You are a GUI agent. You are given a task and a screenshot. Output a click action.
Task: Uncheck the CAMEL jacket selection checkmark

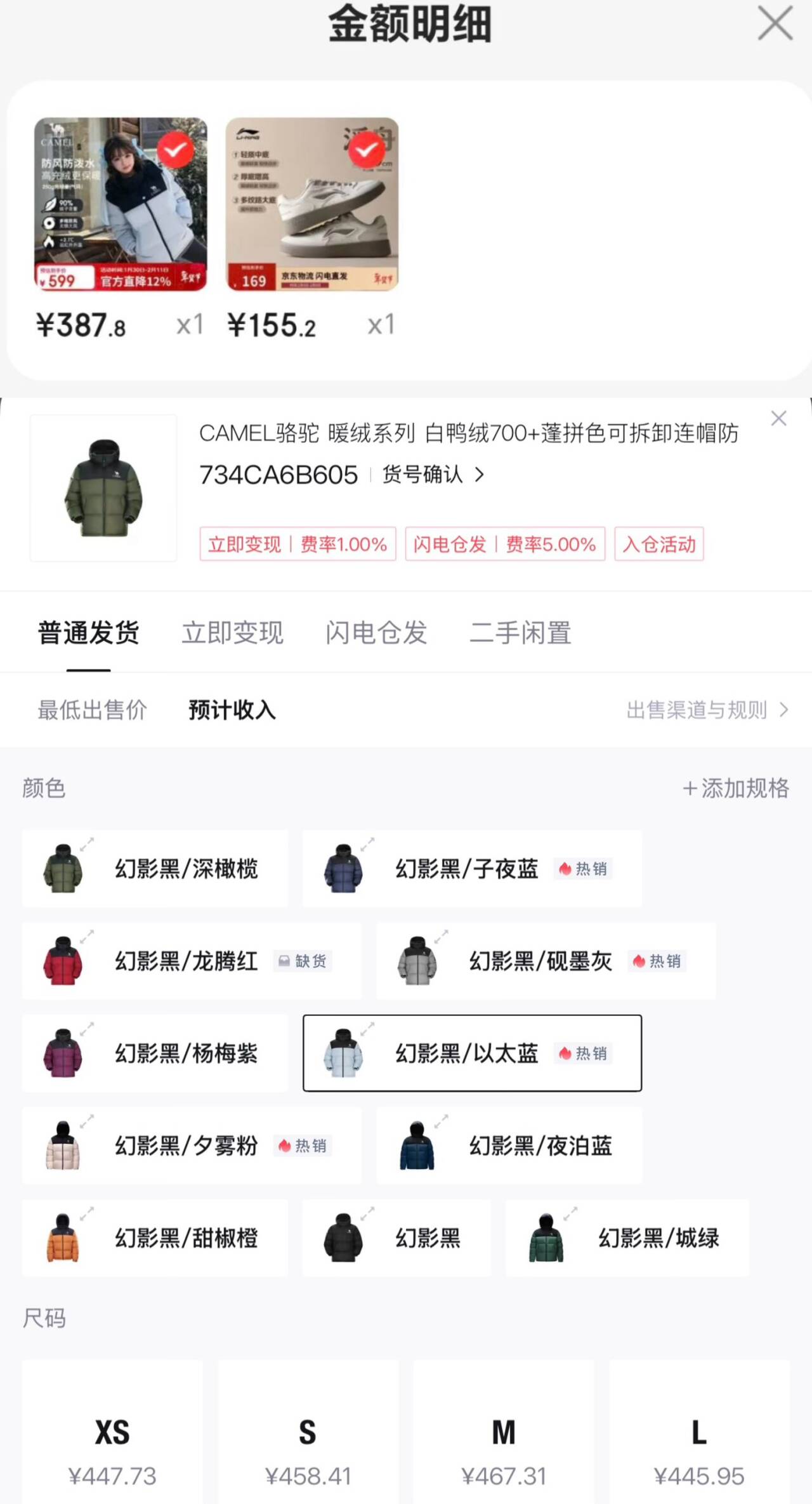pos(176,150)
